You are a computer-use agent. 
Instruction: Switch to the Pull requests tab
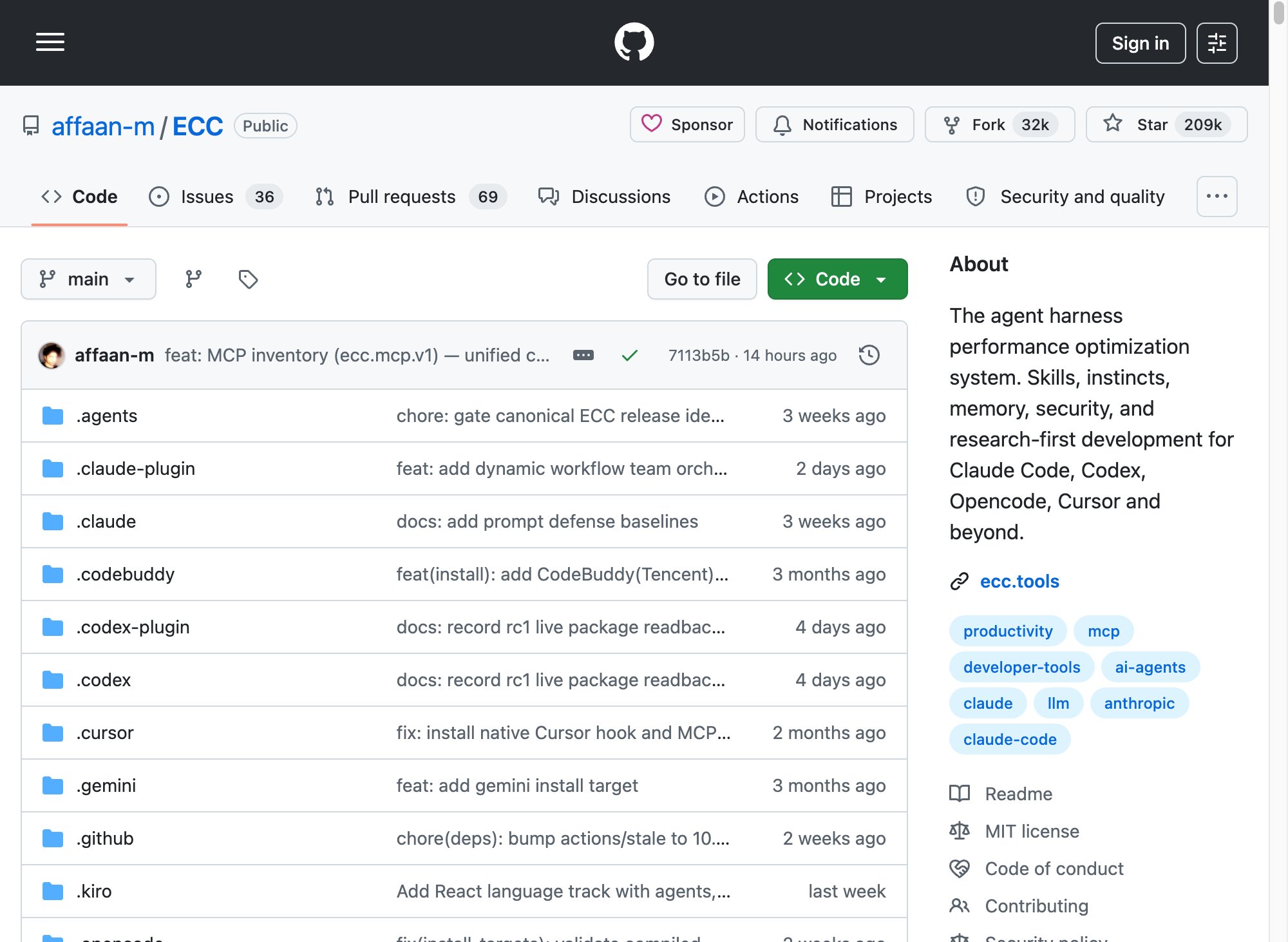(411, 197)
